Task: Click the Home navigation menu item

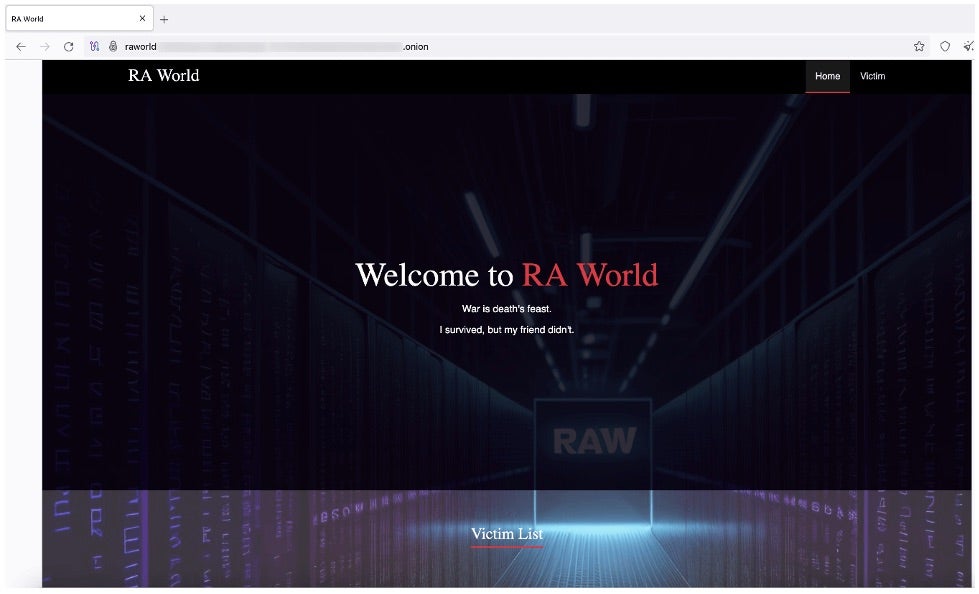Action: point(827,76)
